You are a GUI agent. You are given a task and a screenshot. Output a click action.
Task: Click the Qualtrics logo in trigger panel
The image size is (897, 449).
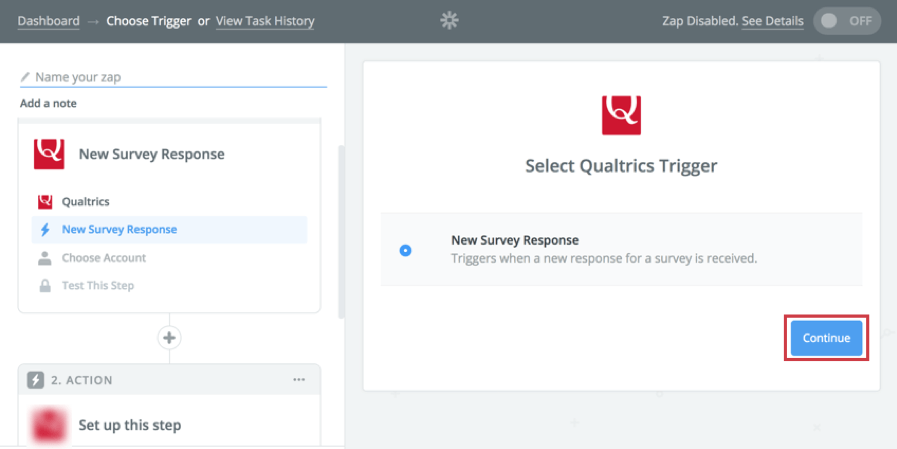coord(620,115)
